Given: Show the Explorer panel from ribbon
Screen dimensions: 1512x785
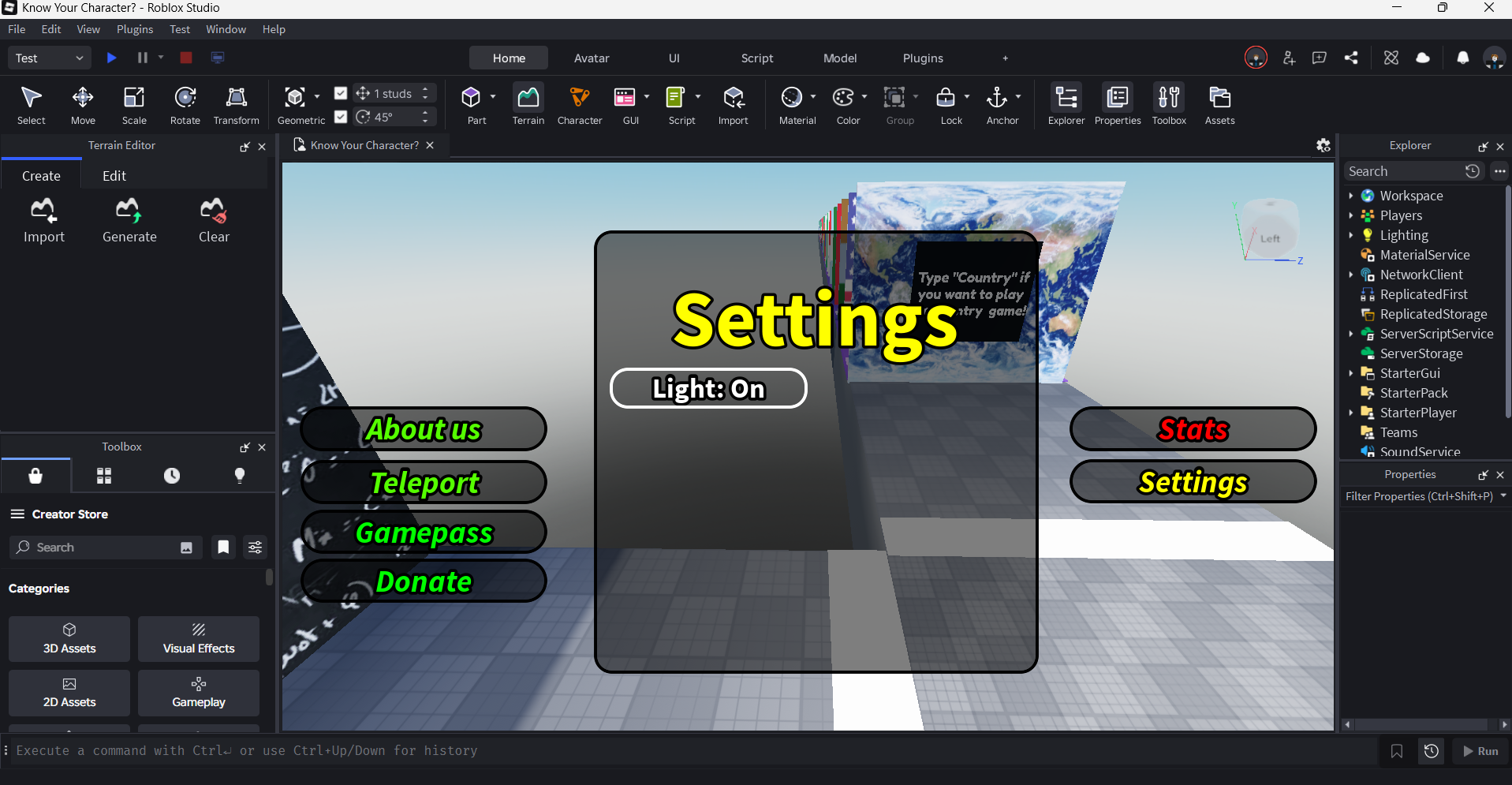Looking at the screenshot, I should point(1066,105).
